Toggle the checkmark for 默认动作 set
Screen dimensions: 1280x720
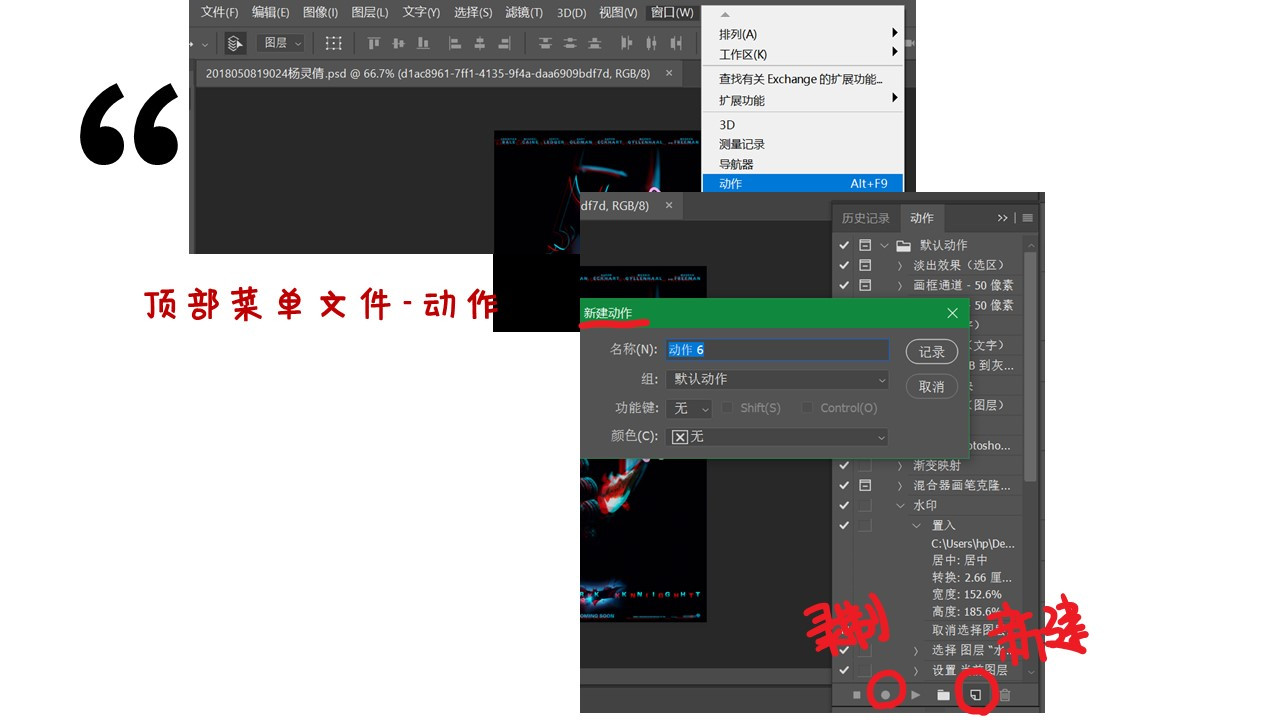coord(844,245)
